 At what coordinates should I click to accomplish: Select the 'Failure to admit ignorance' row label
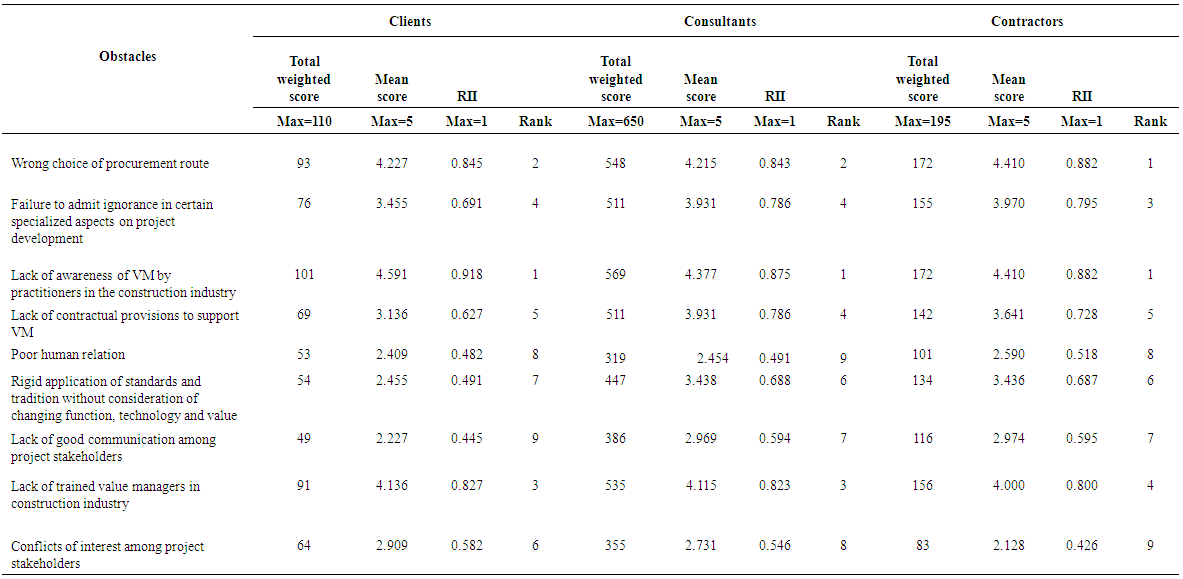pos(111,221)
